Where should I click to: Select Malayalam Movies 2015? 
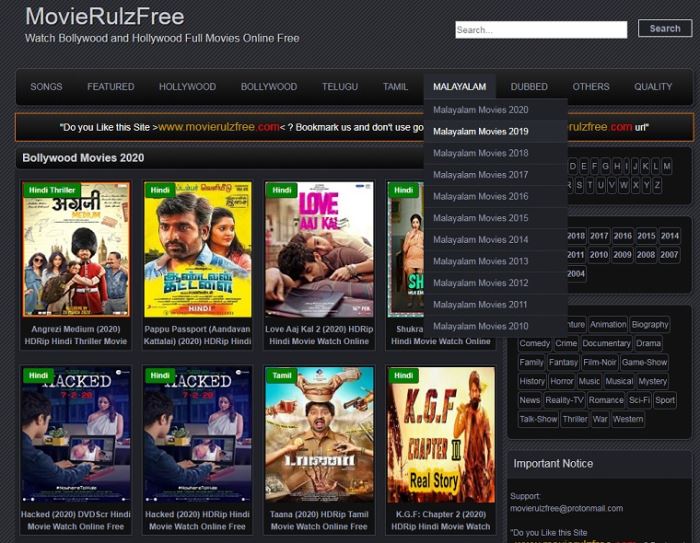pos(496,218)
